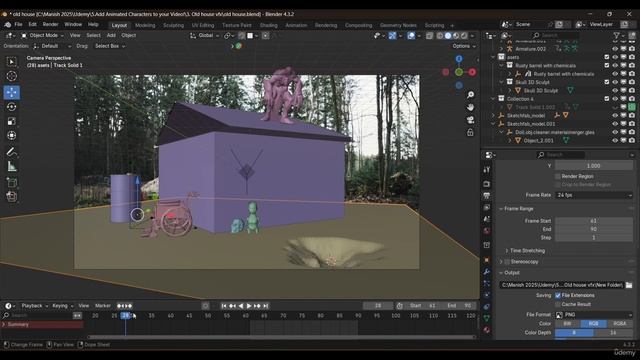This screenshot has width=640, height=360.
Task: Select the Cursor tool in the viewport toolbar
Action: [11, 76]
